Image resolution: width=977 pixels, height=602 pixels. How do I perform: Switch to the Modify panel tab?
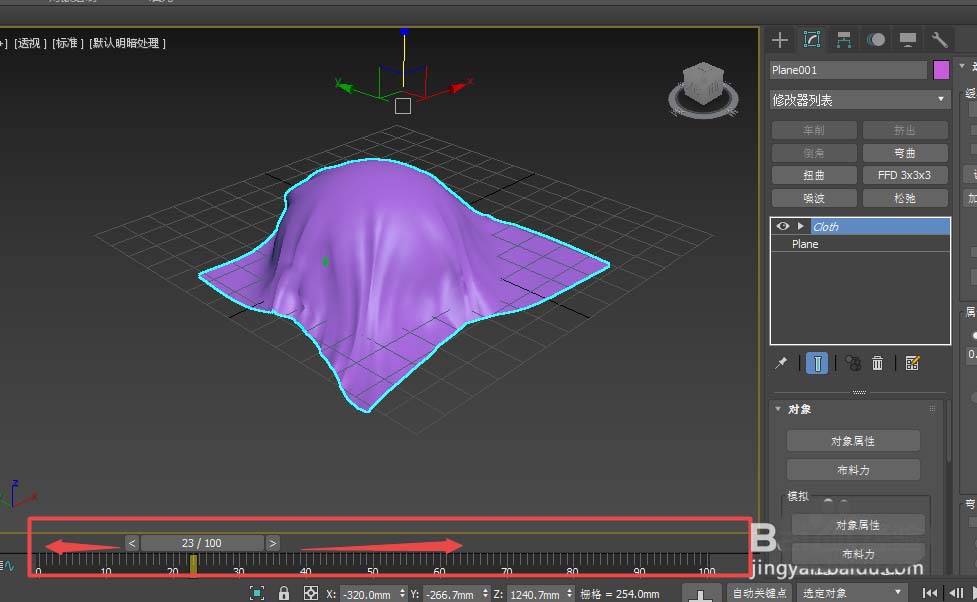(812, 40)
